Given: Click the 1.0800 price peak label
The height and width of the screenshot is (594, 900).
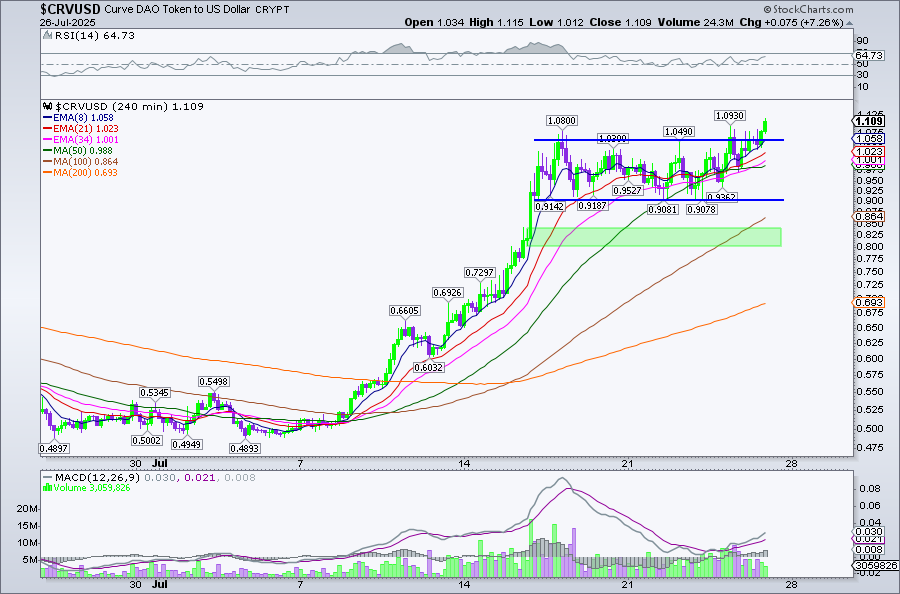Looking at the screenshot, I should click(562, 121).
